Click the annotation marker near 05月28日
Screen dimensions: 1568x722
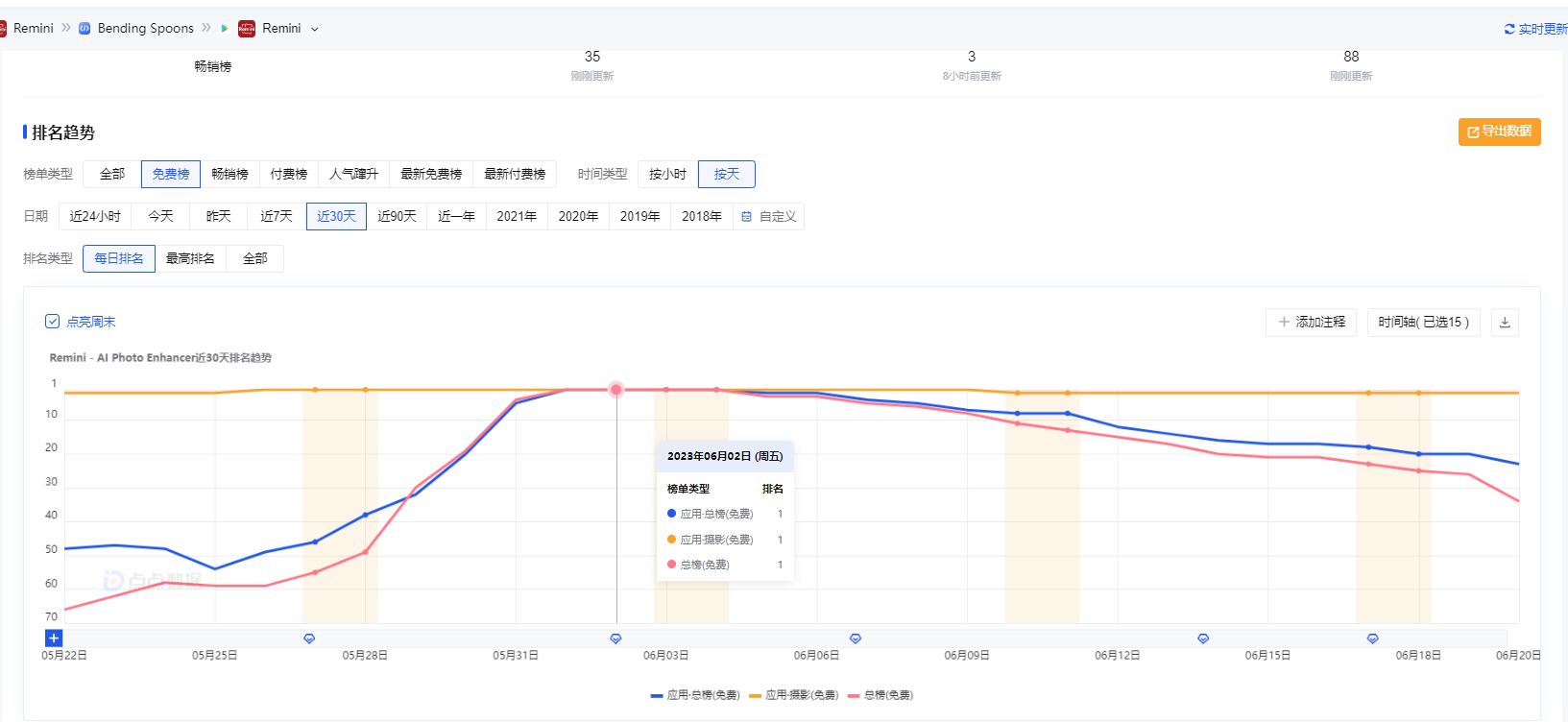pos(309,638)
